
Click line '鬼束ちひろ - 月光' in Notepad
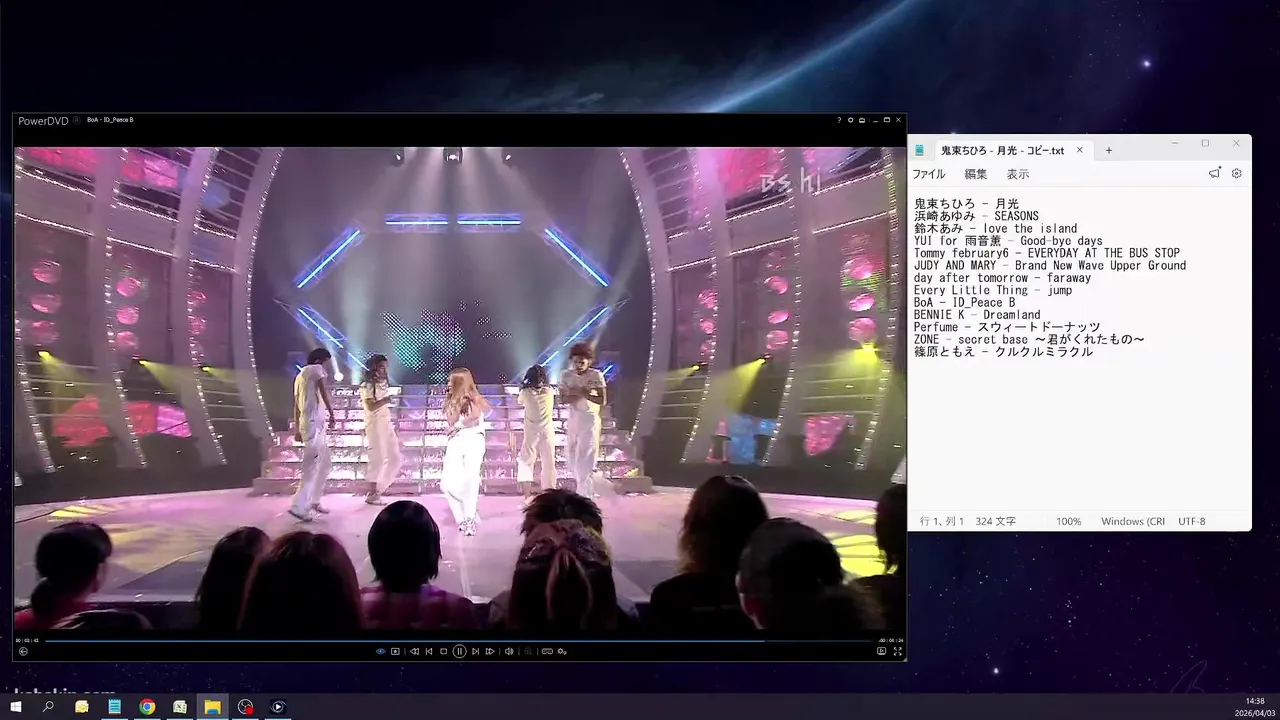pos(966,204)
